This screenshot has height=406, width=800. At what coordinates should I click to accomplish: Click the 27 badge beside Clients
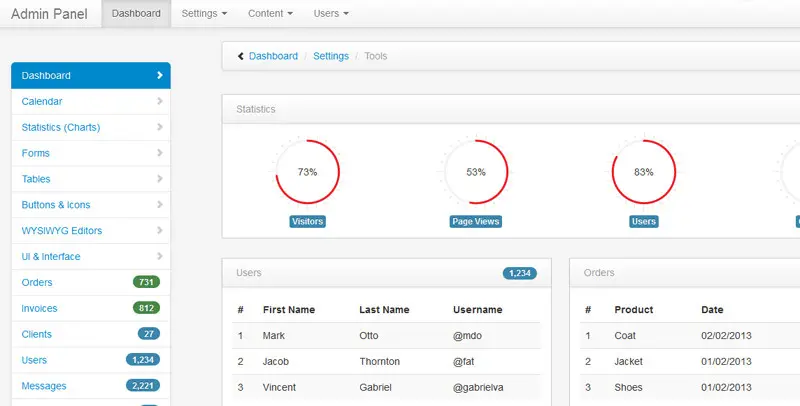click(148, 334)
